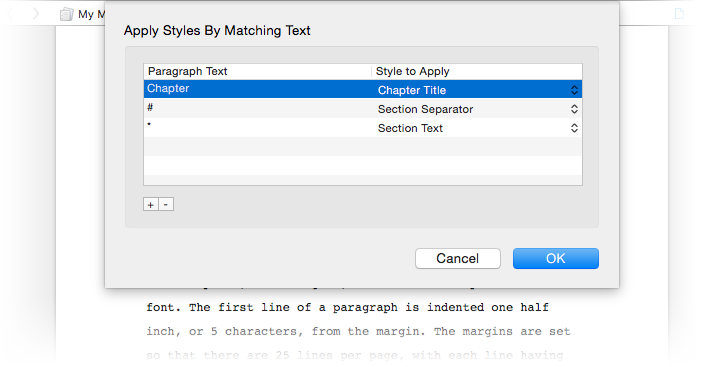Click the document icon beside My M
Image resolution: width=720 pixels, height=367 pixels.
pyautogui.click(x=67, y=14)
